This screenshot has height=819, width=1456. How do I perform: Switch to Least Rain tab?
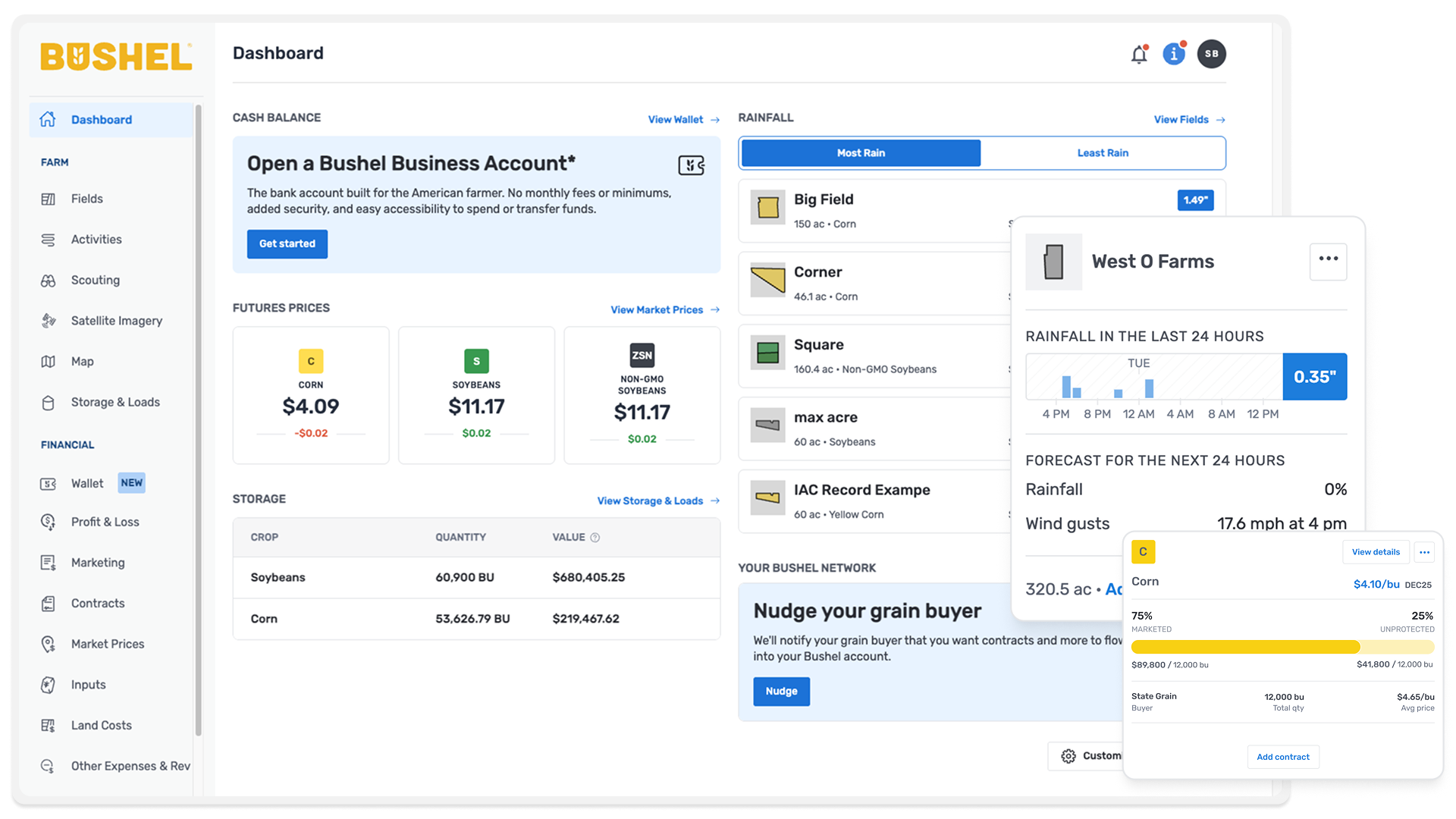coord(1103,153)
